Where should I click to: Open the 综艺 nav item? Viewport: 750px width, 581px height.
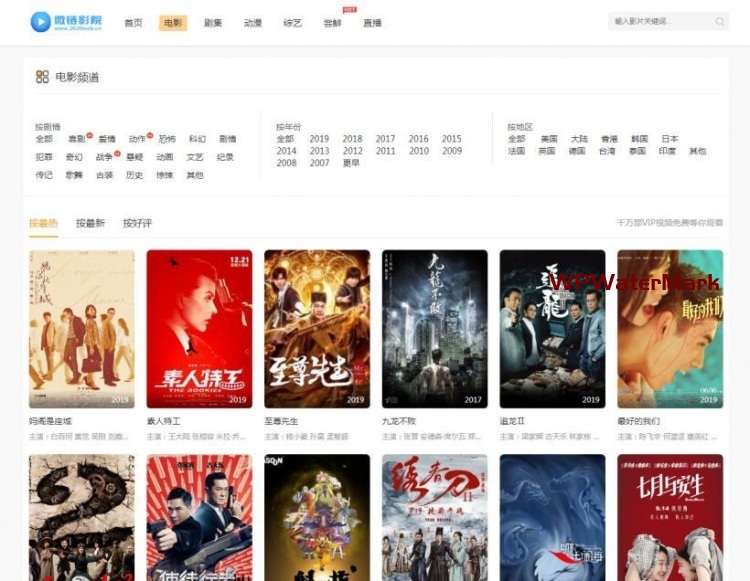292,23
